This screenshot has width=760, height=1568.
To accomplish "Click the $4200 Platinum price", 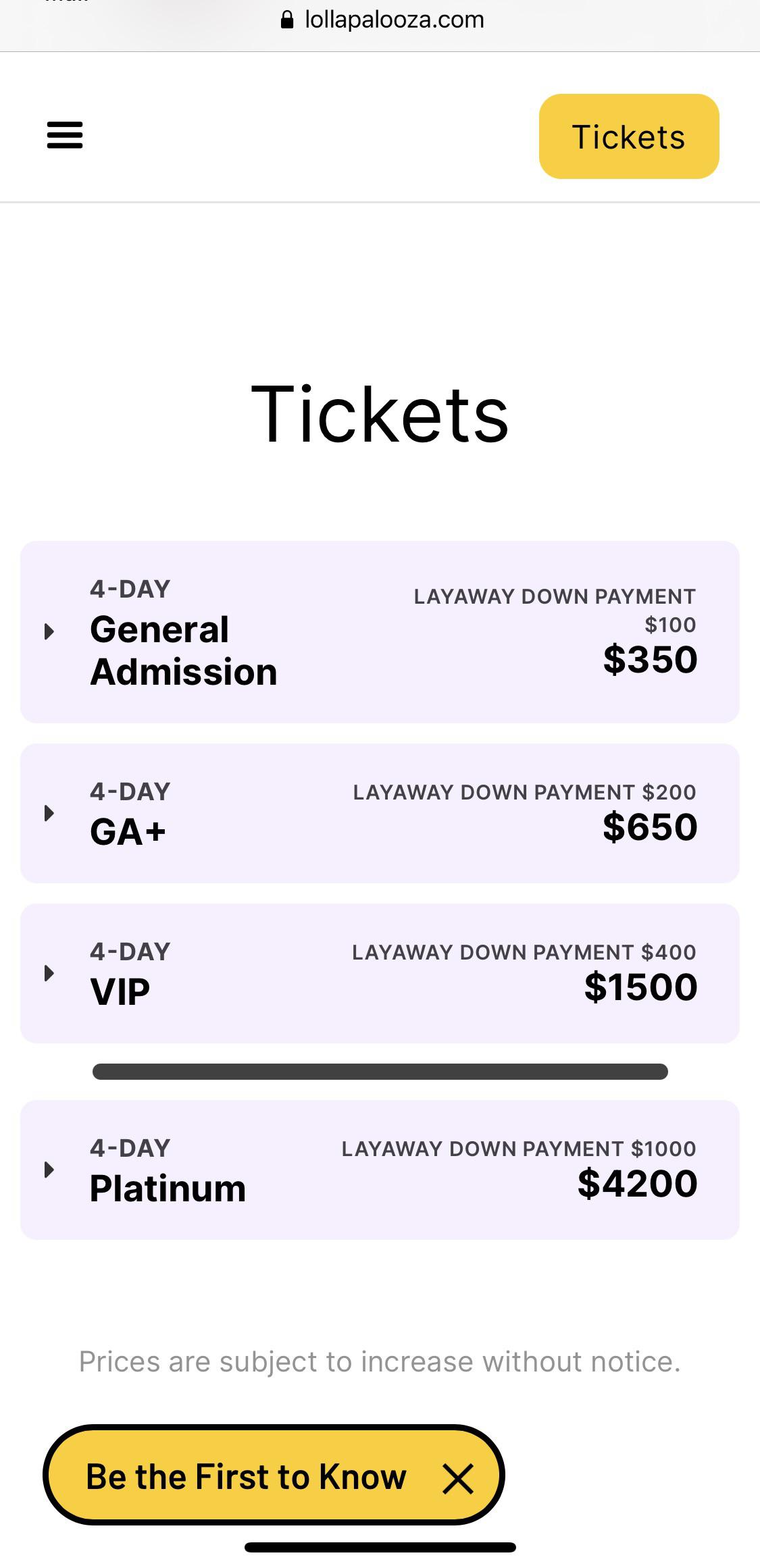I will (637, 1183).
